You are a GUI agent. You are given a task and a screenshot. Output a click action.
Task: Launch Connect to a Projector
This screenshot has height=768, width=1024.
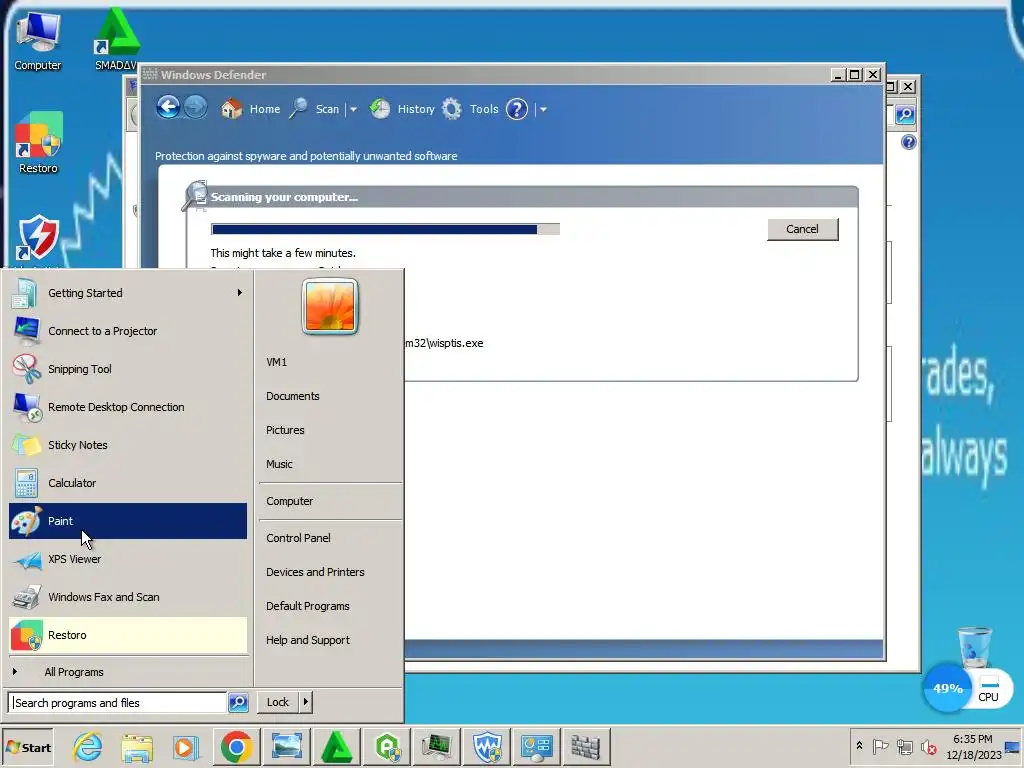pyautogui.click(x=128, y=331)
